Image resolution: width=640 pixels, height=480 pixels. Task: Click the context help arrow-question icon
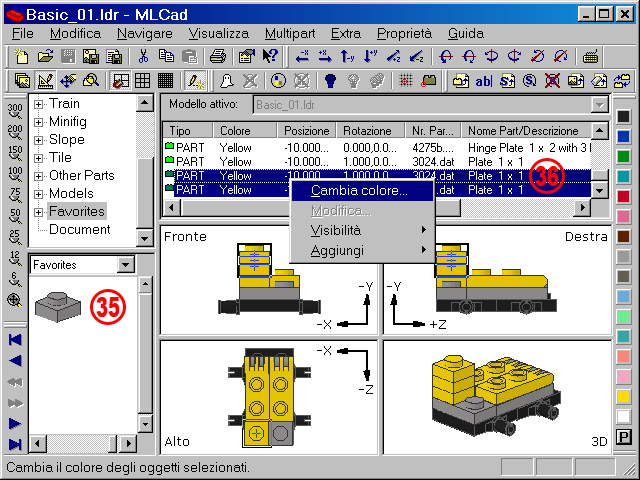click(270, 56)
